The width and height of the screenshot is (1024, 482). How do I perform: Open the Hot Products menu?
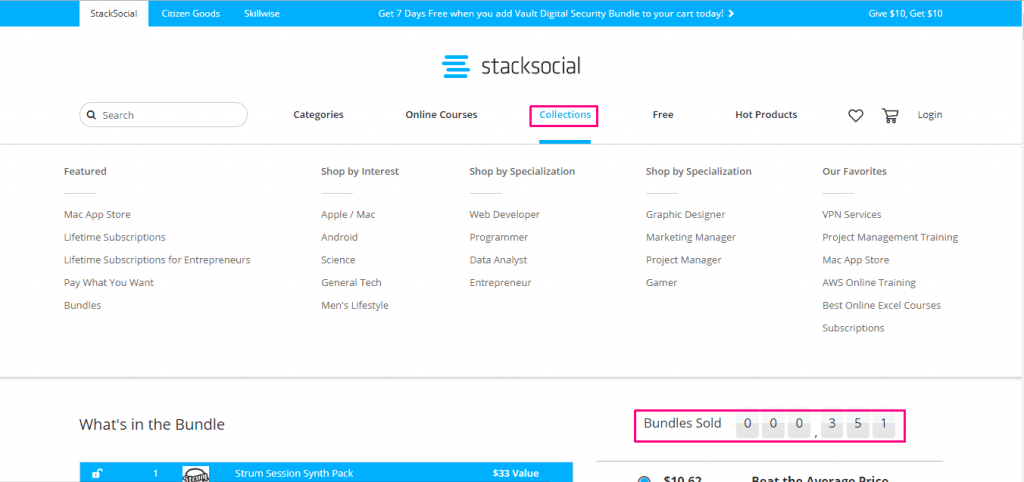[766, 115]
